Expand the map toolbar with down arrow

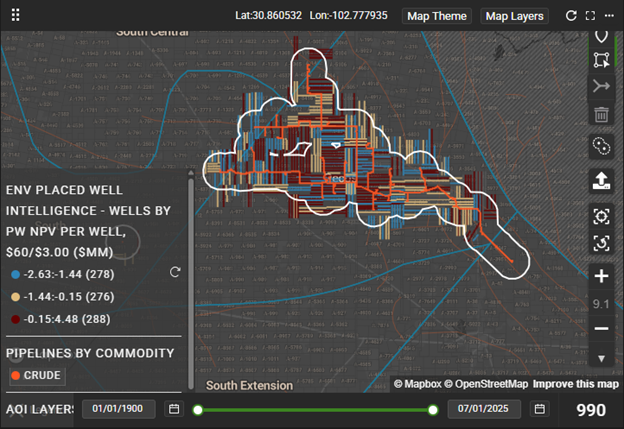[x=602, y=358]
